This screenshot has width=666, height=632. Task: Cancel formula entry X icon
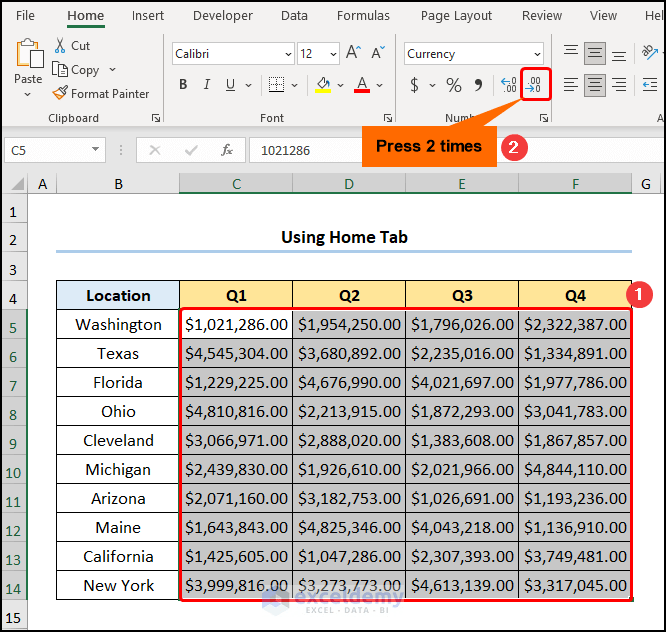[x=155, y=150]
